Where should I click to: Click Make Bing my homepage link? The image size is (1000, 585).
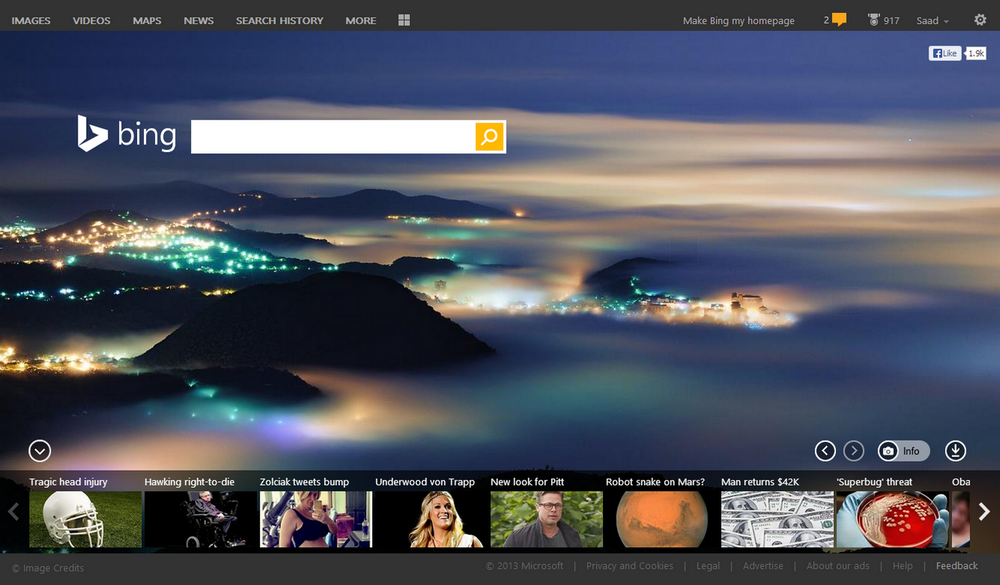[x=739, y=21]
